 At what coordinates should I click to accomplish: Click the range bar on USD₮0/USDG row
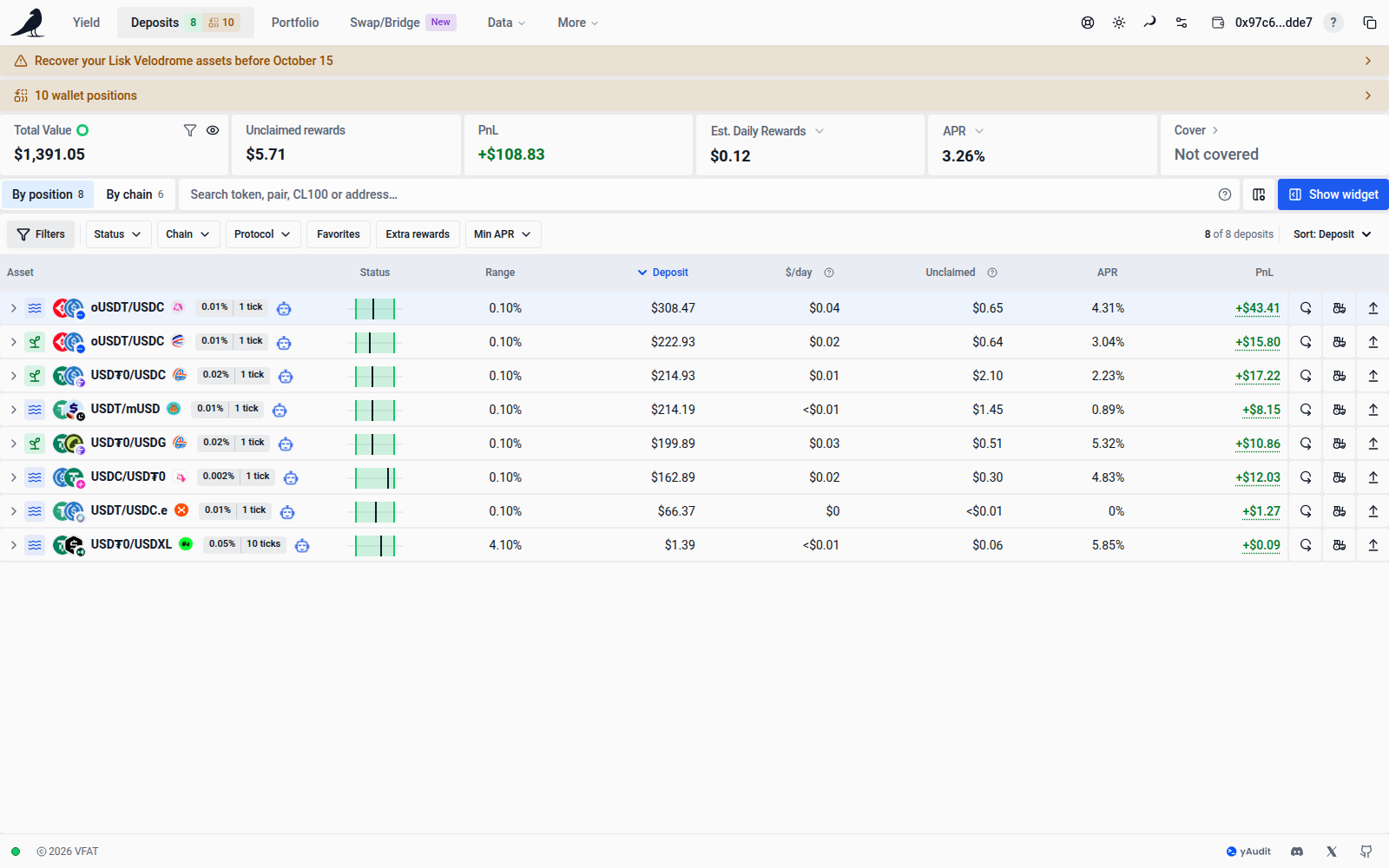[x=374, y=444]
